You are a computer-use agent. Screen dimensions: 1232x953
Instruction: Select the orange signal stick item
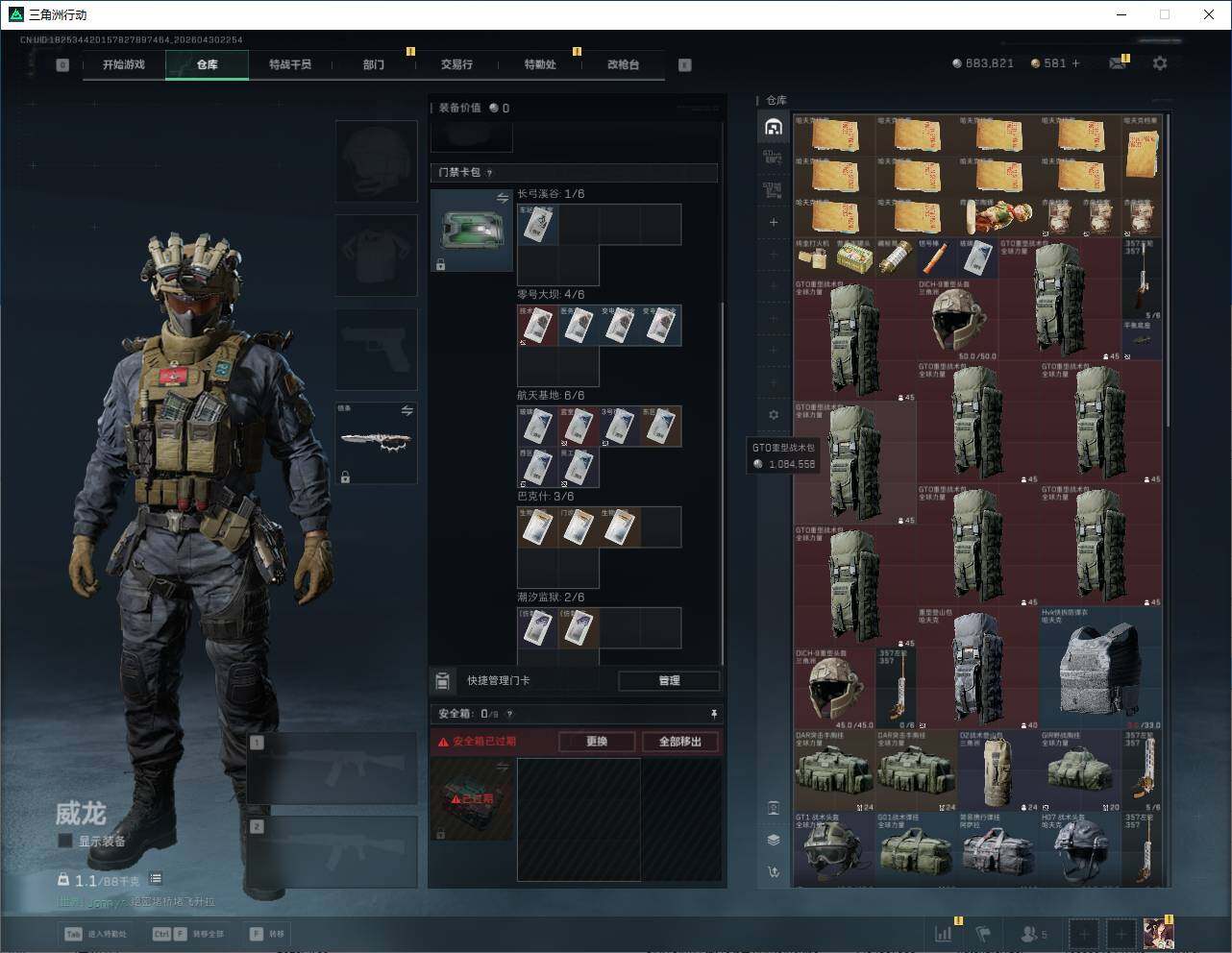(937, 257)
